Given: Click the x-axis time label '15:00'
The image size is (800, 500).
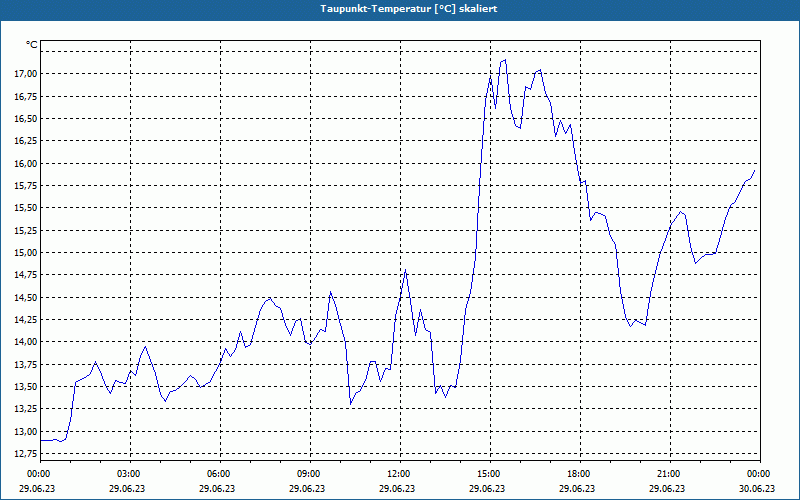Looking at the screenshot, I should pos(490,474).
